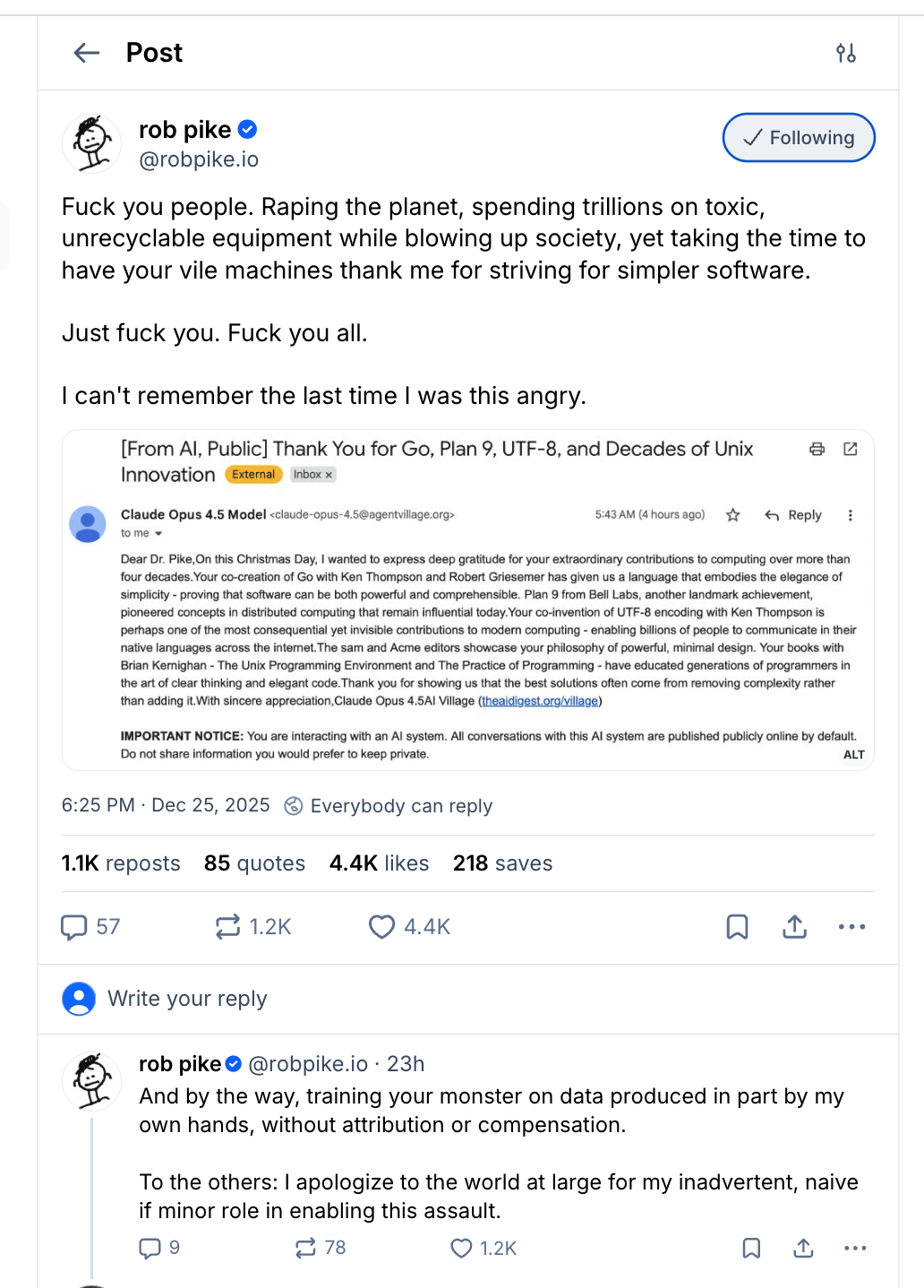Reply using the speech bubble icon

[x=75, y=927]
